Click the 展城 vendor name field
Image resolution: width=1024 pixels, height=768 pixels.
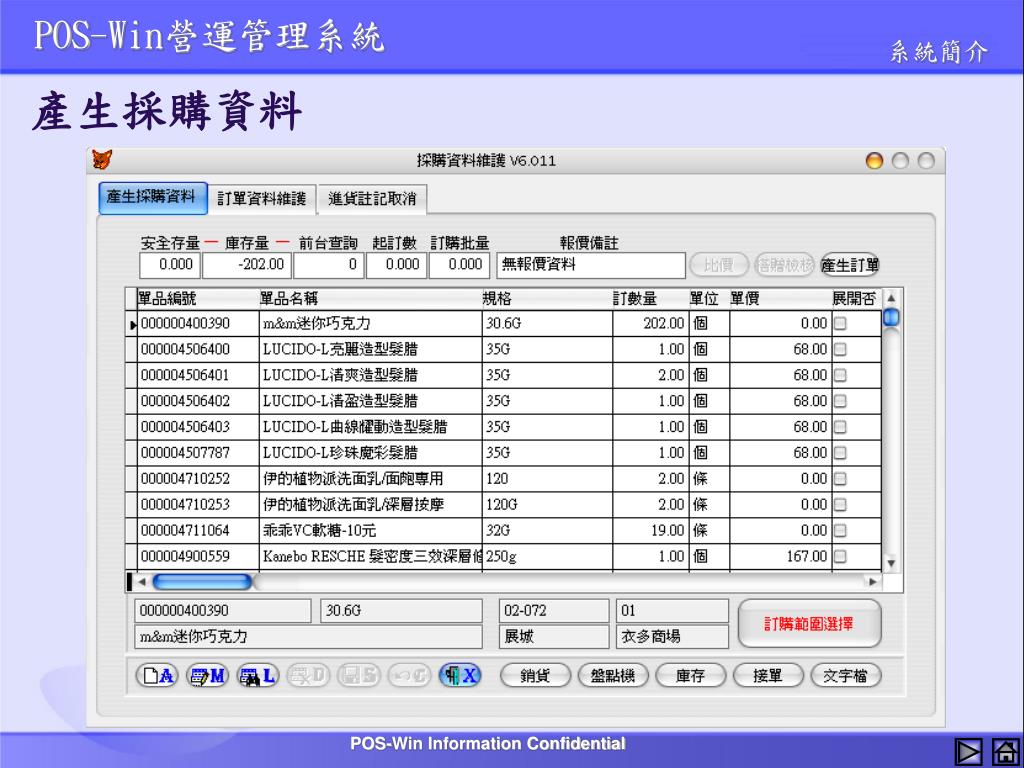(554, 636)
